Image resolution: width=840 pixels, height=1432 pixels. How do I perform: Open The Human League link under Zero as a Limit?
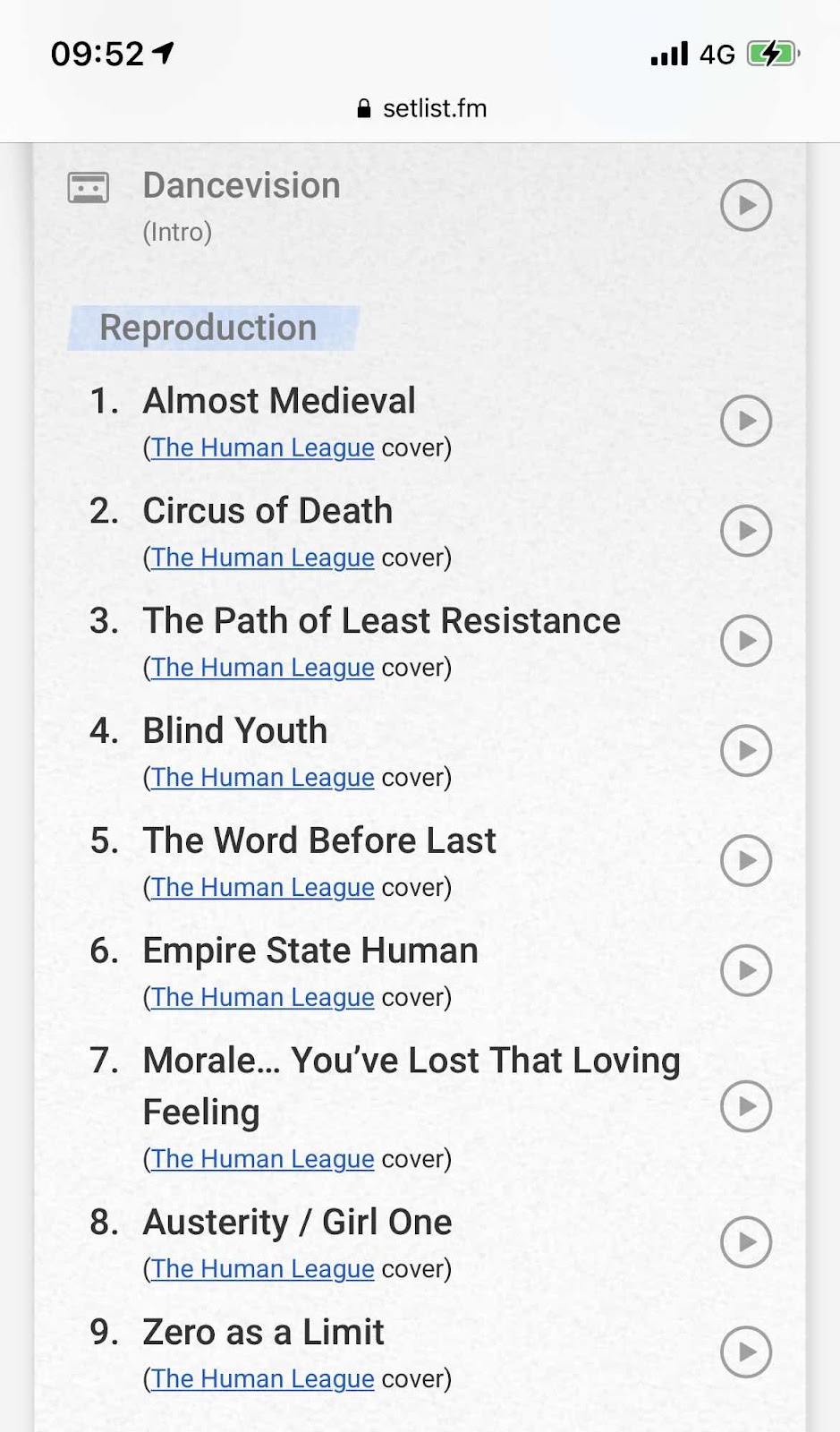262,1379
